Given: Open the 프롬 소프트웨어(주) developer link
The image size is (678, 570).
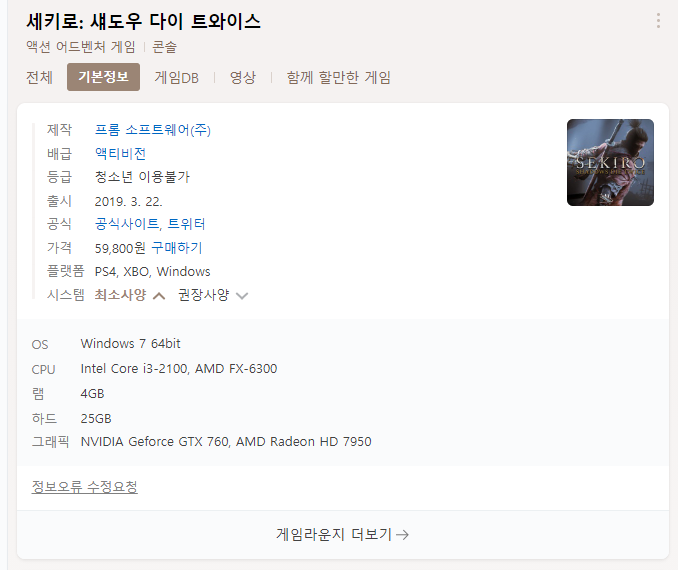Looking at the screenshot, I should coord(153,130).
